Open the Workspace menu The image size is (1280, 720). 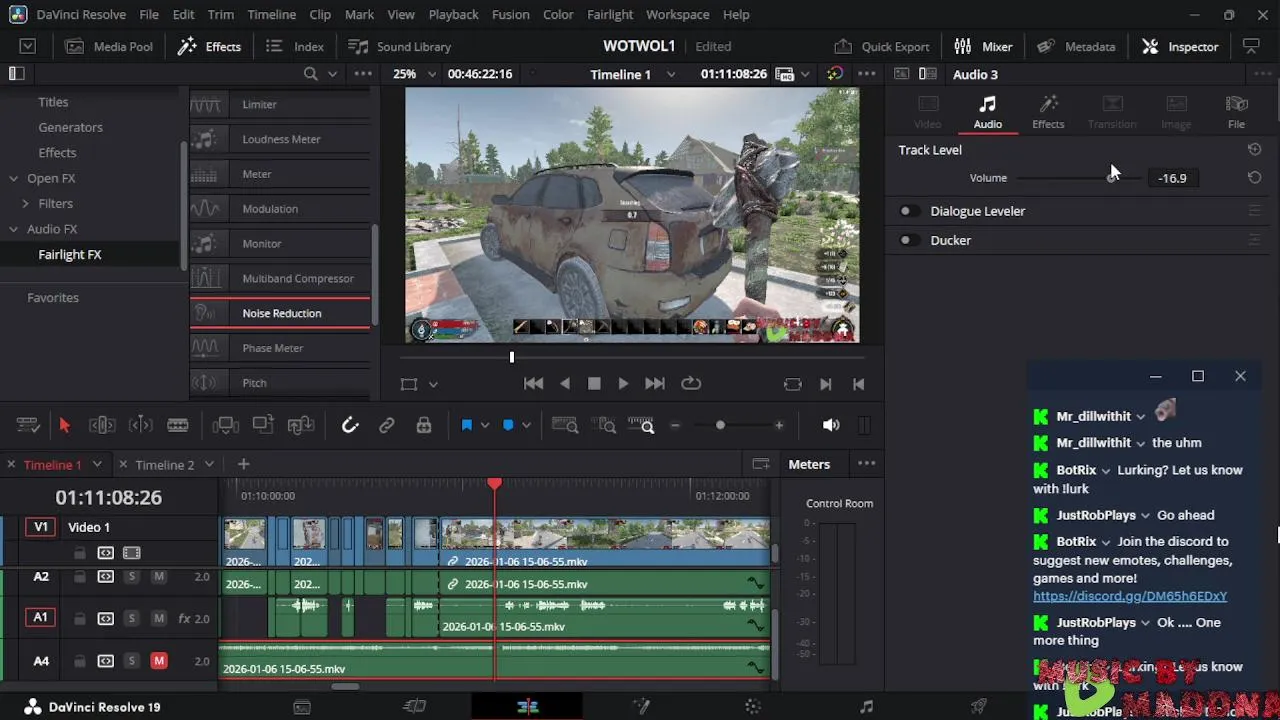[x=677, y=15]
